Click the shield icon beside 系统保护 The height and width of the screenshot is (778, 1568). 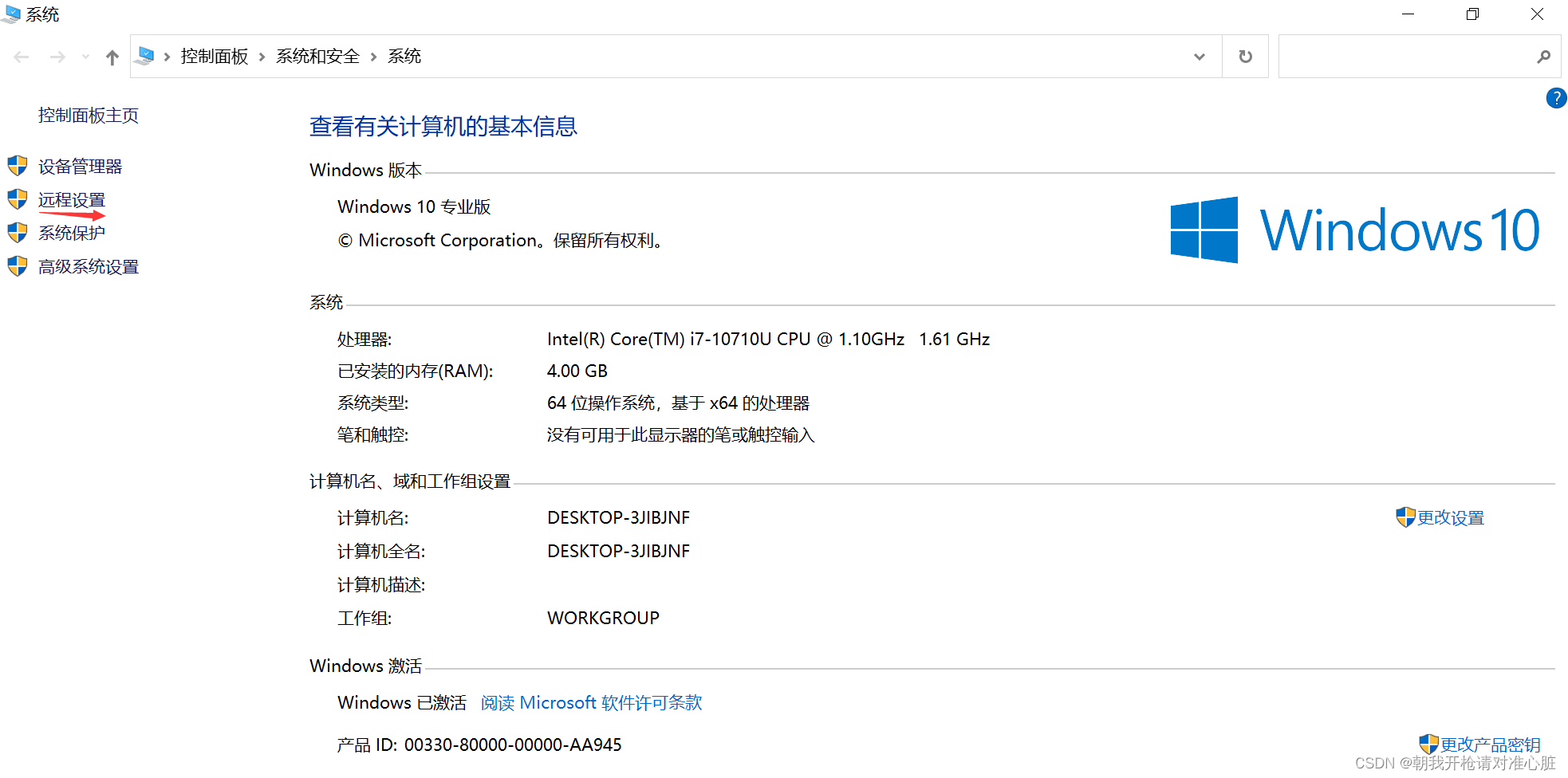tap(18, 233)
